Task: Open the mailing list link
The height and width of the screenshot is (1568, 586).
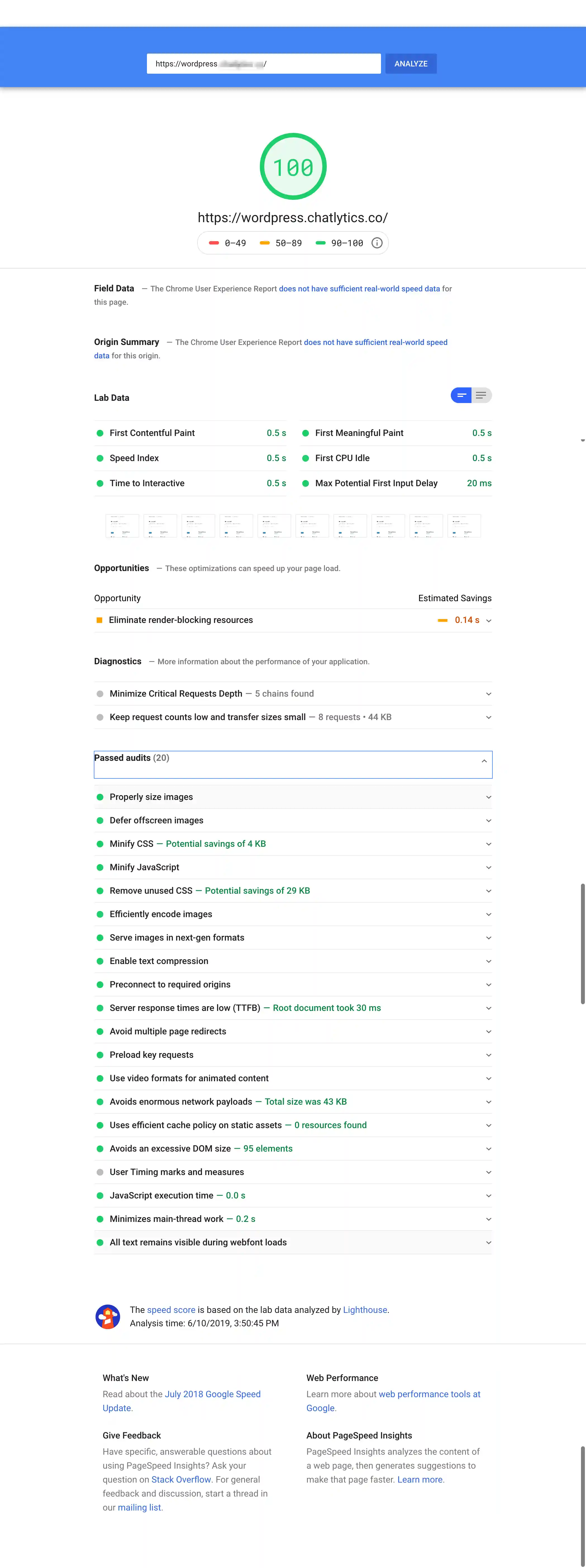Action: [x=139, y=1507]
